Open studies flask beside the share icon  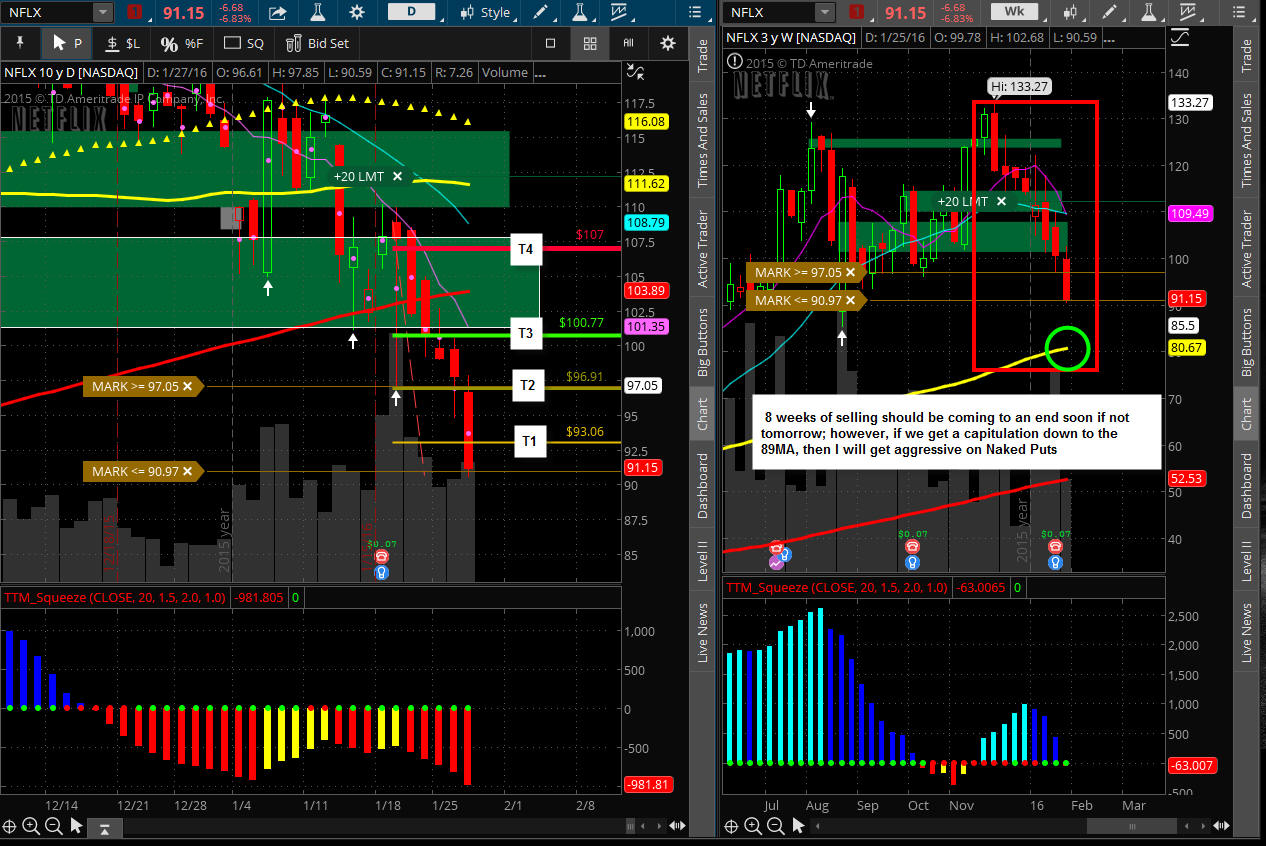pos(318,13)
